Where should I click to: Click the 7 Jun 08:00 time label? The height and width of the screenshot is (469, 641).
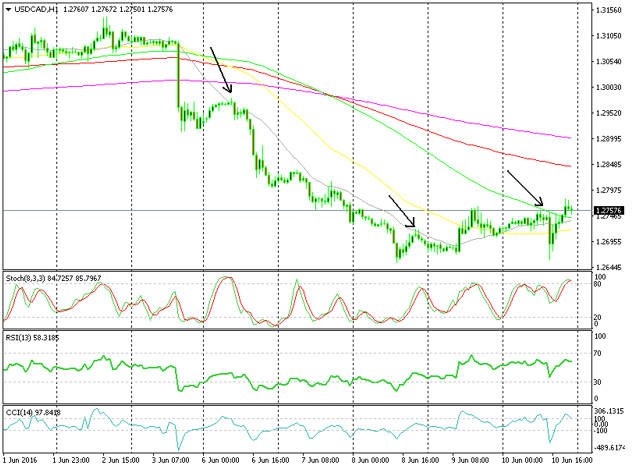coord(320,460)
